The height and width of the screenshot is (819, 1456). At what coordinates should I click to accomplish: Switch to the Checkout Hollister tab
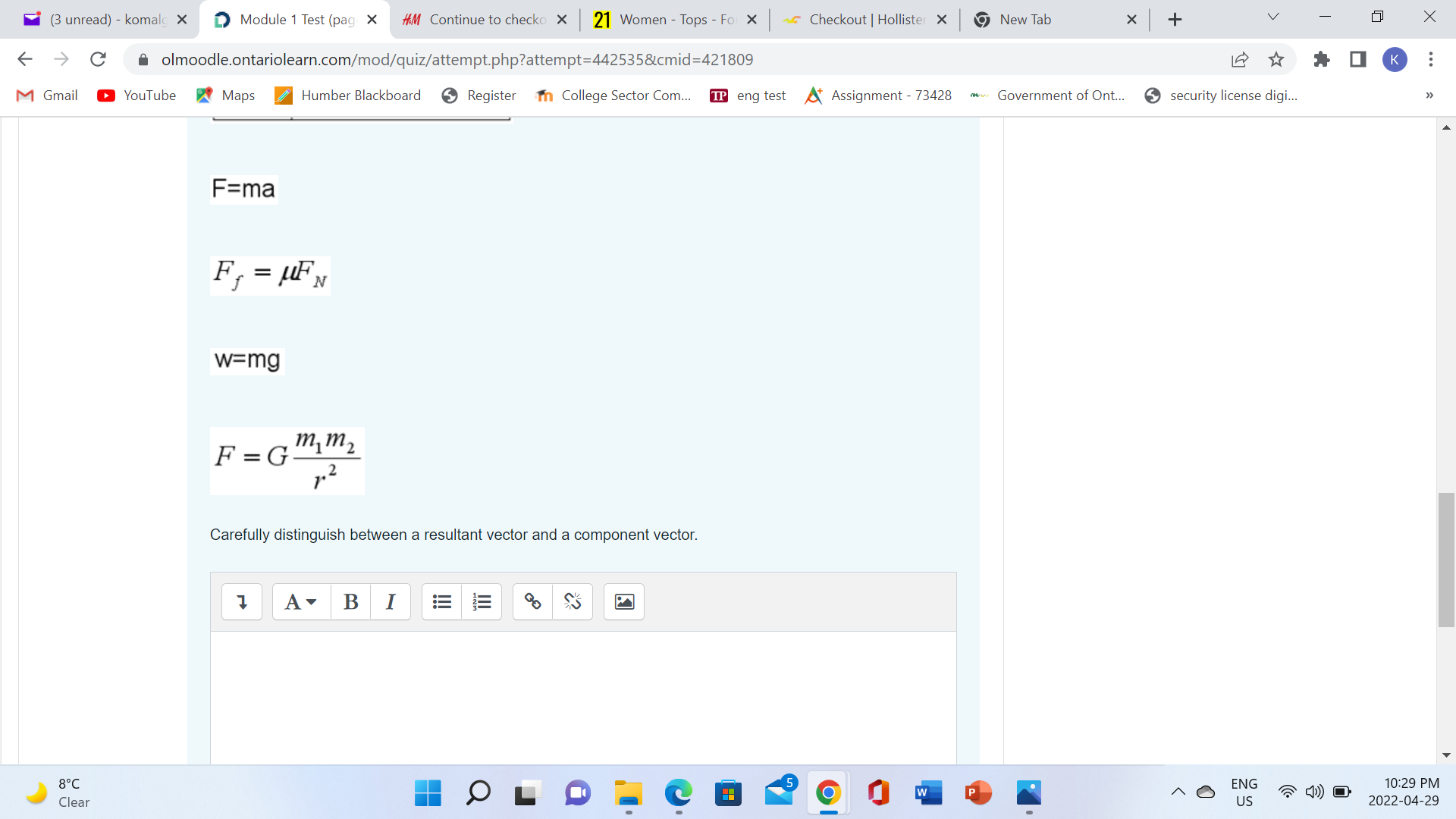(x=864, y=20)
